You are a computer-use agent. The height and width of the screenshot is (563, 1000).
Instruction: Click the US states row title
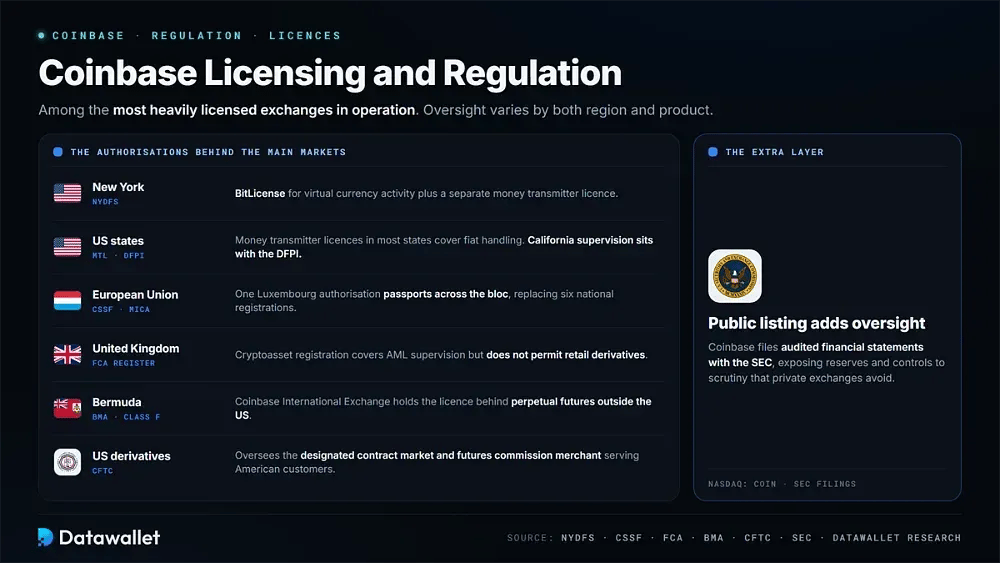tap(118, 241)
